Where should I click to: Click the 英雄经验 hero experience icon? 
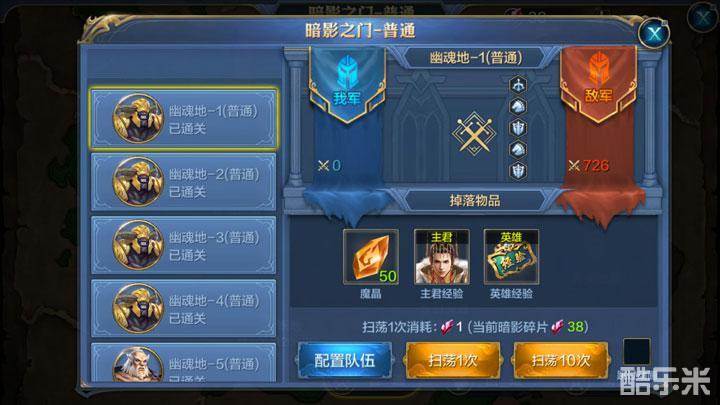pos(511,257)
